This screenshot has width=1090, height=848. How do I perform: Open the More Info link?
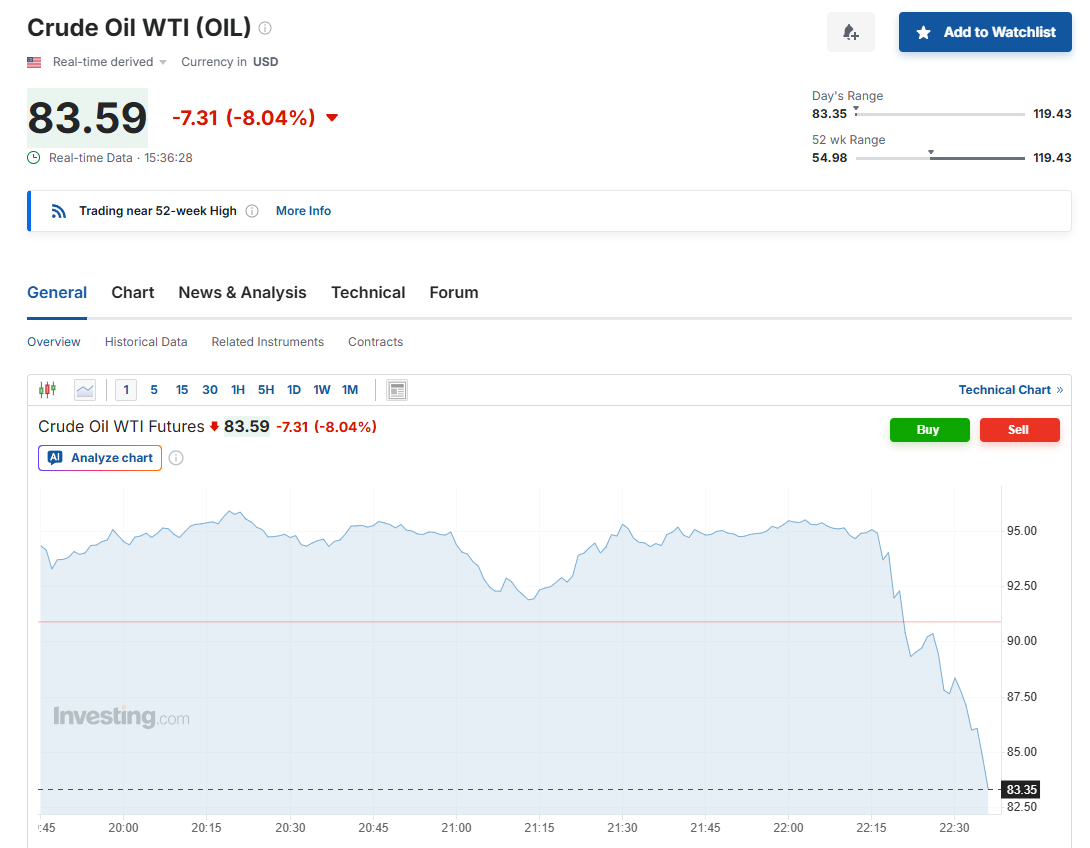pyautogui.click(x=303, y=211)
